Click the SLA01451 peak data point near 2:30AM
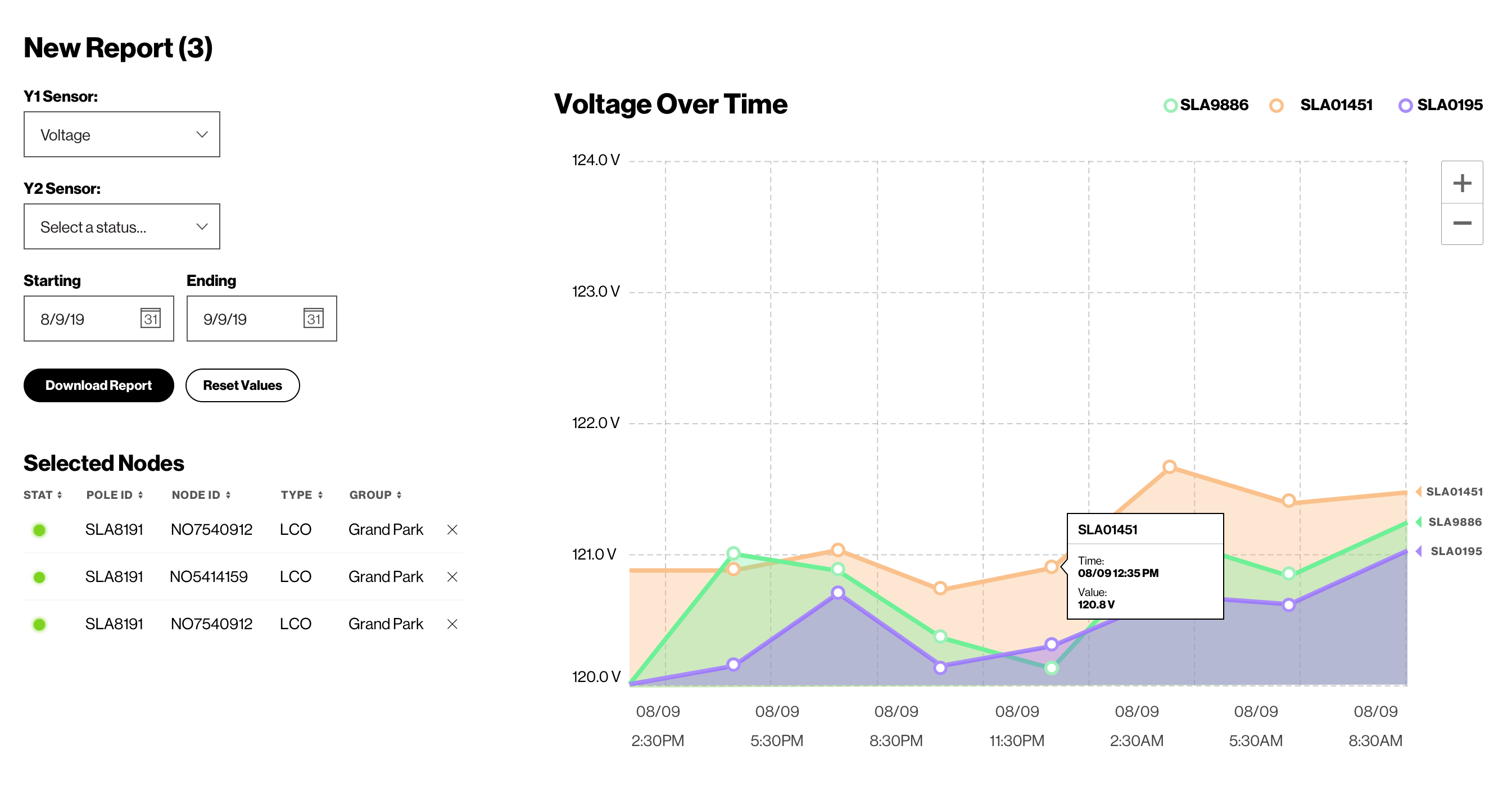This screenshot has height=791, width=1512. point(1169,466)
